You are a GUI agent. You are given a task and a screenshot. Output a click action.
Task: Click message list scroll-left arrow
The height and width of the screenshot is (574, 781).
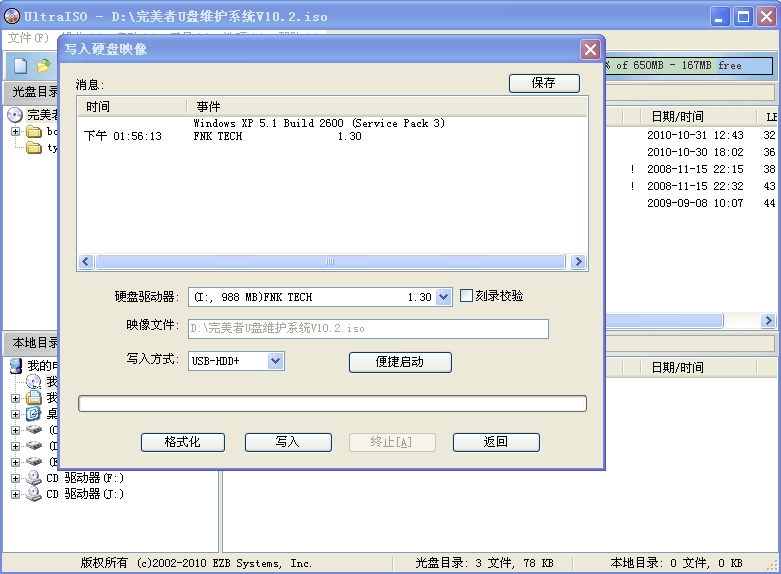(x=86, y=262)
